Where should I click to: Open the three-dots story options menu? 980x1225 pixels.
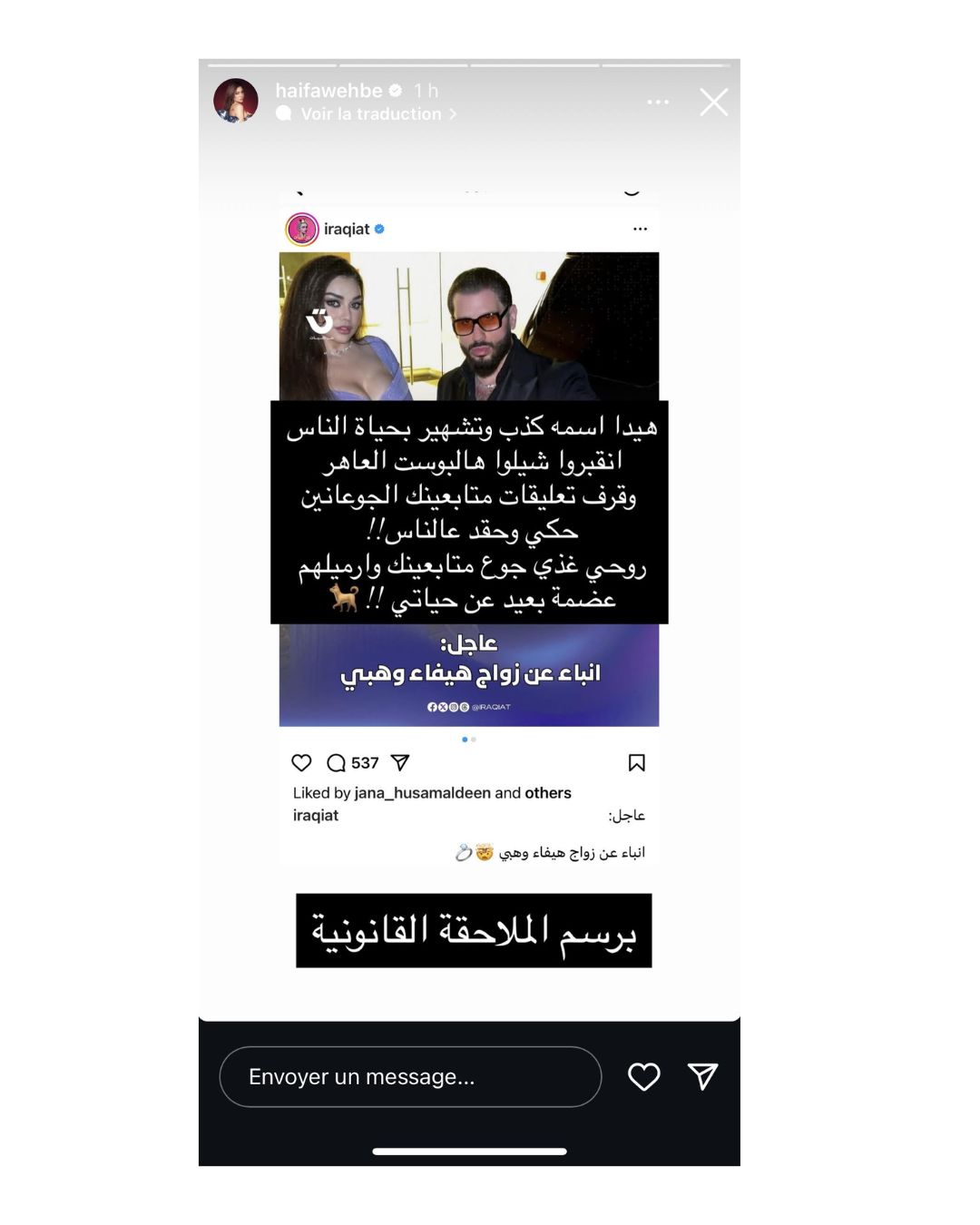(658, 102)
